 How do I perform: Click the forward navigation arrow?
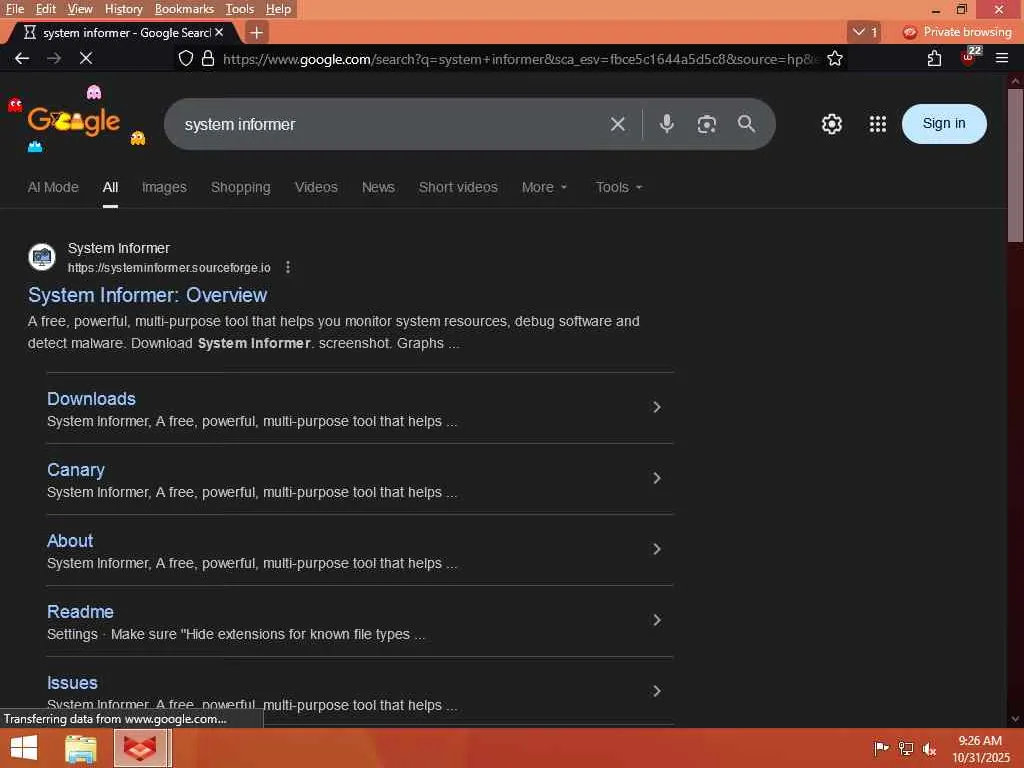coord(54,58)
